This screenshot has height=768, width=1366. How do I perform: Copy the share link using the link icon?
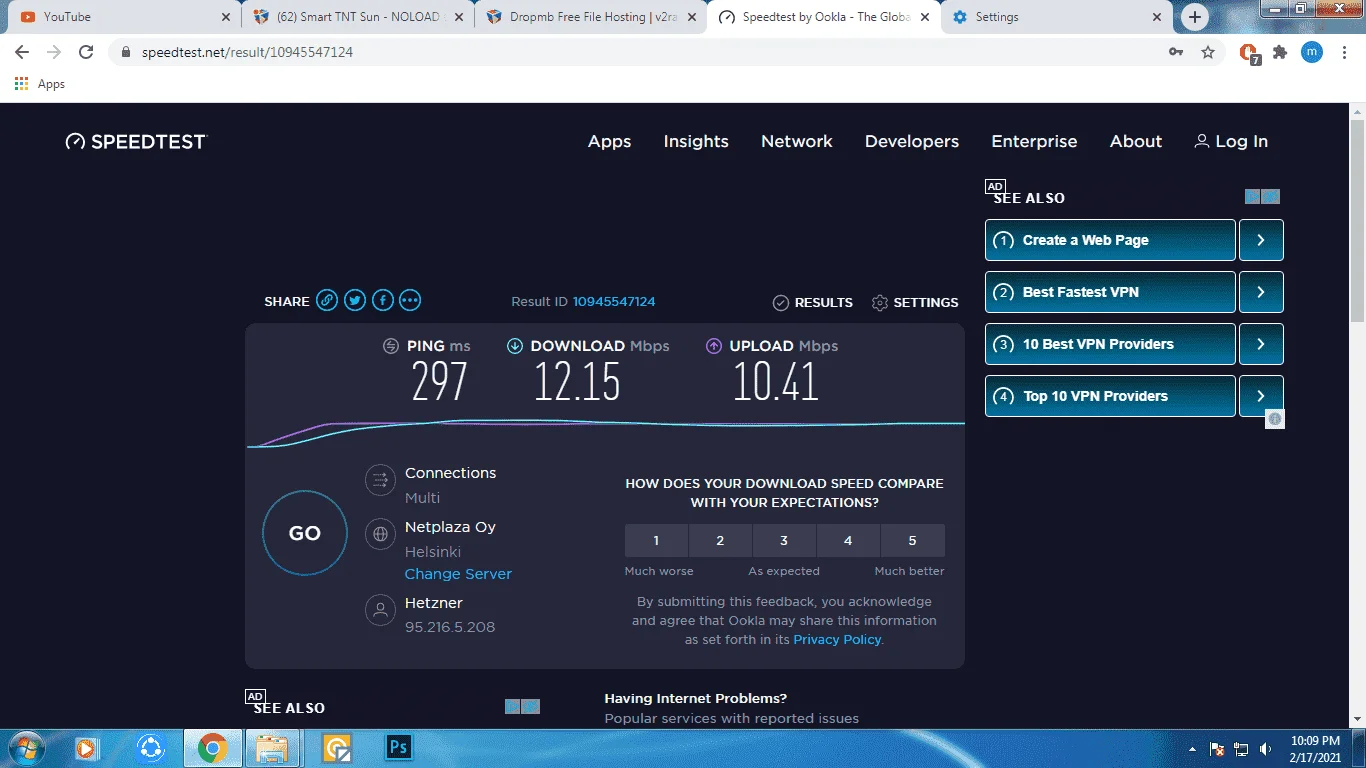tap(327, 300)
